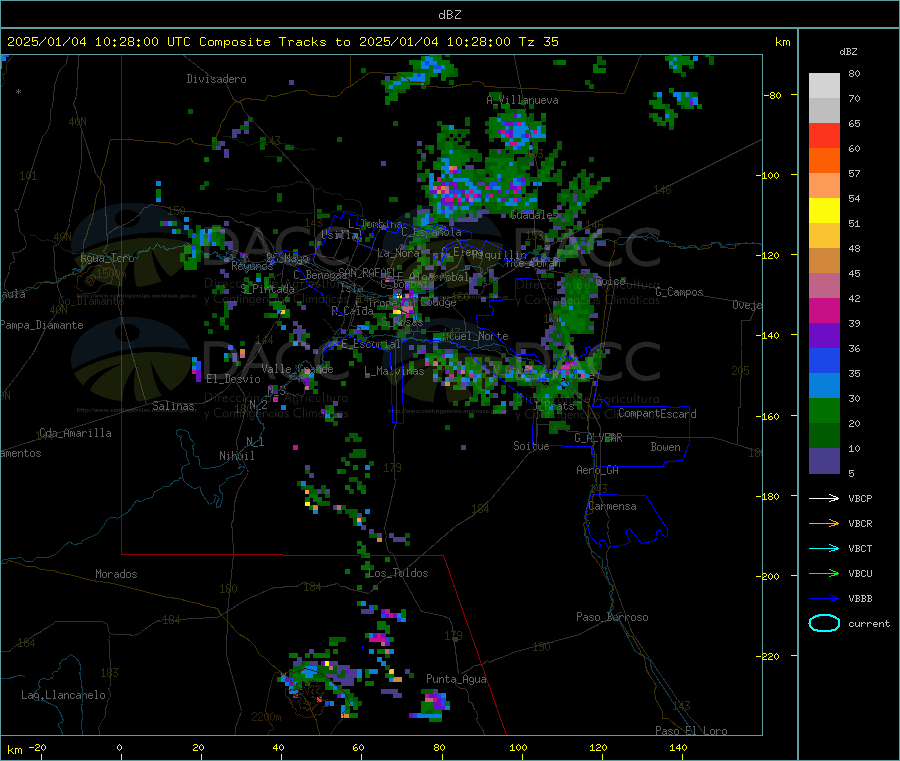This screenshot has width=900, height=761.
Task: Select the slate purple 10–5 dBZ swatch
Action: 824,460
